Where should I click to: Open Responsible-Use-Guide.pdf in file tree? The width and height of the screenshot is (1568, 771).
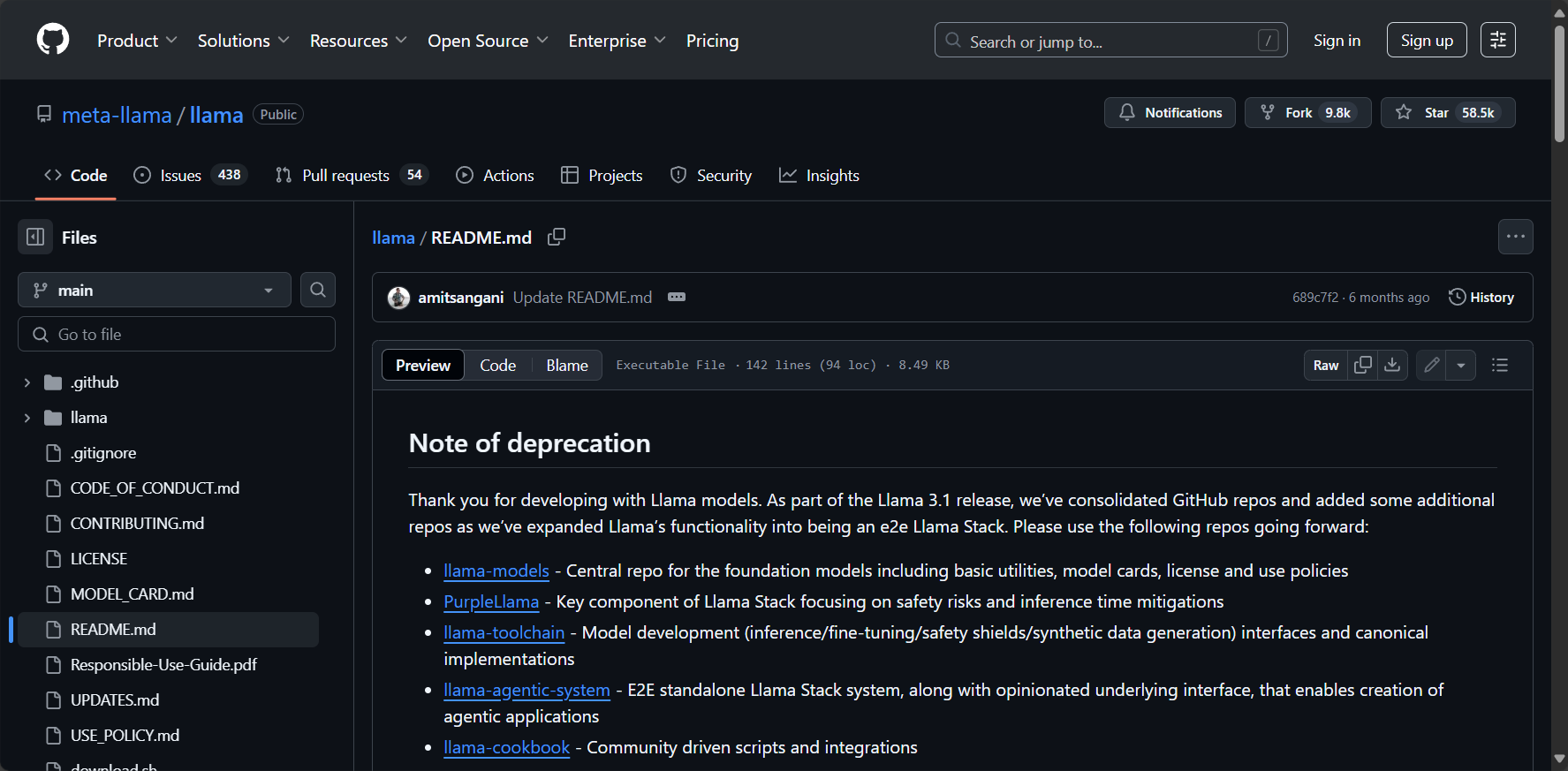tap(163, 665)
